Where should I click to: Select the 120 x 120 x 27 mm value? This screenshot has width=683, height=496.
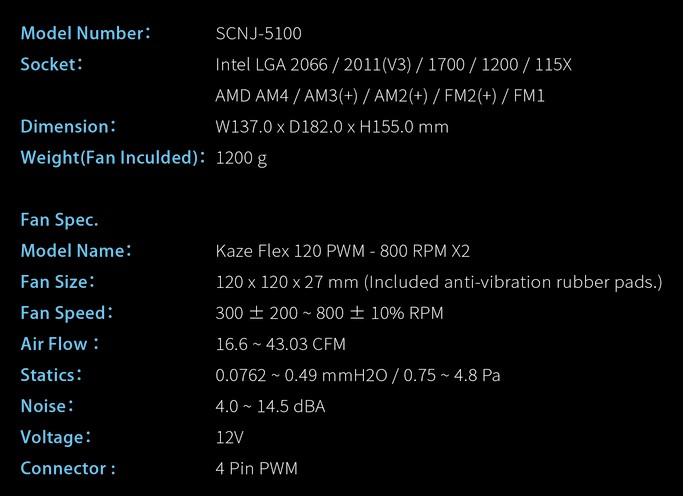coord(438,282)
